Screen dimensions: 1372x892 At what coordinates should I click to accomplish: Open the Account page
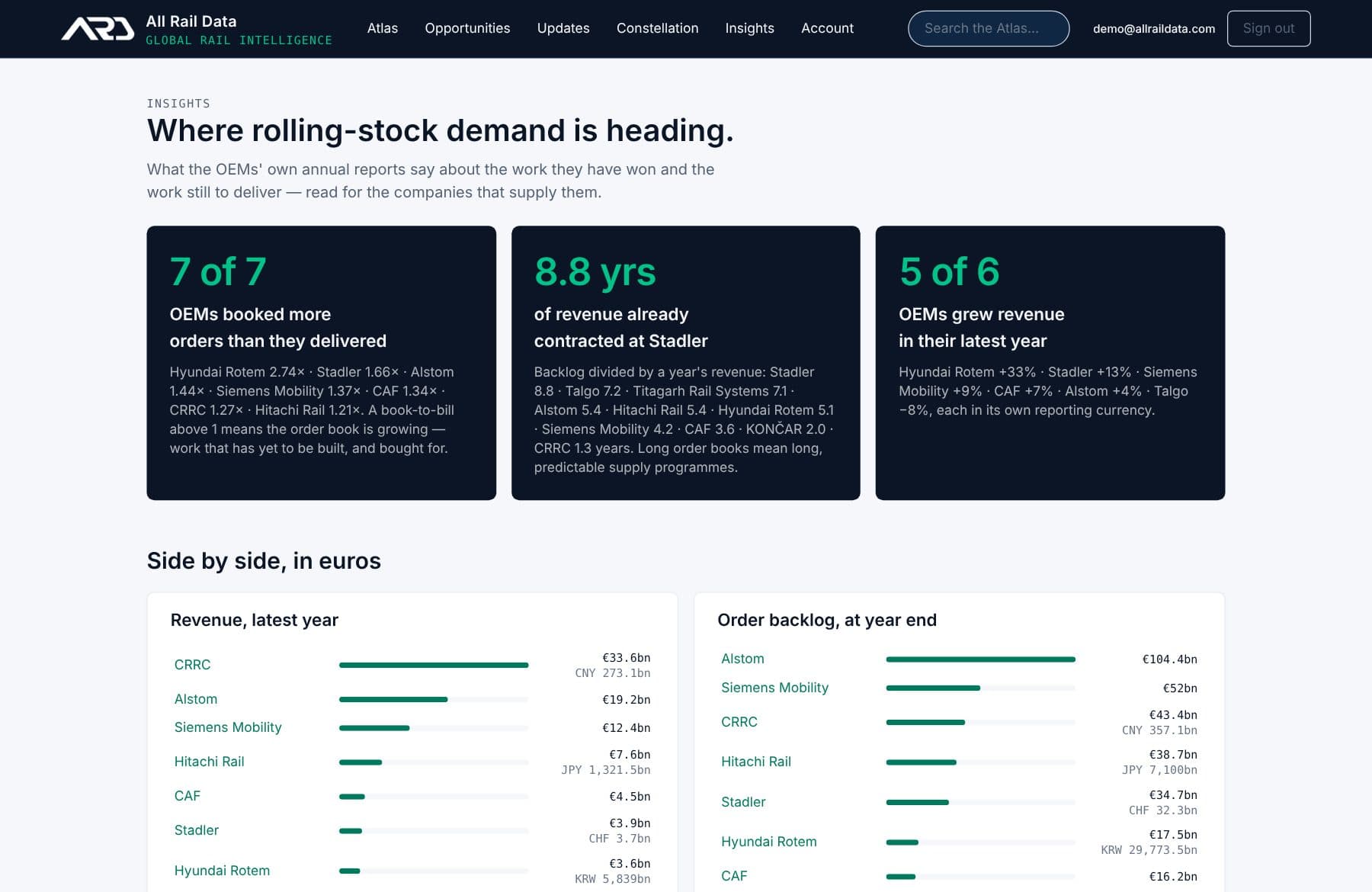[827, 28]
